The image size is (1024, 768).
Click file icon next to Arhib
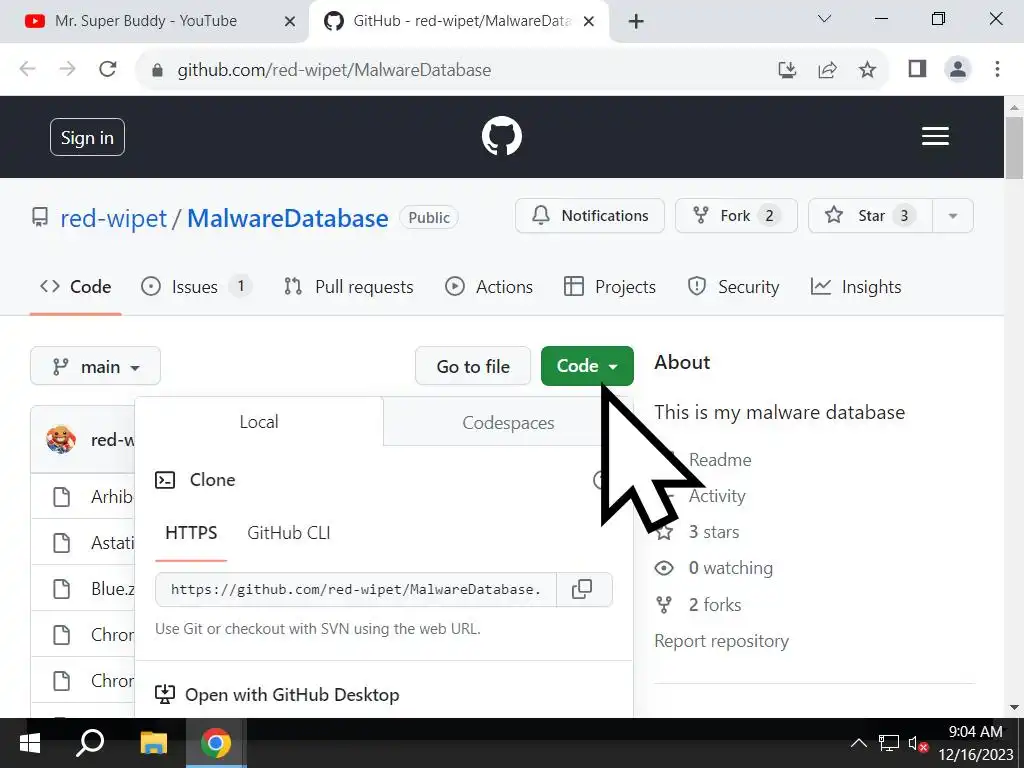[61, 496]
